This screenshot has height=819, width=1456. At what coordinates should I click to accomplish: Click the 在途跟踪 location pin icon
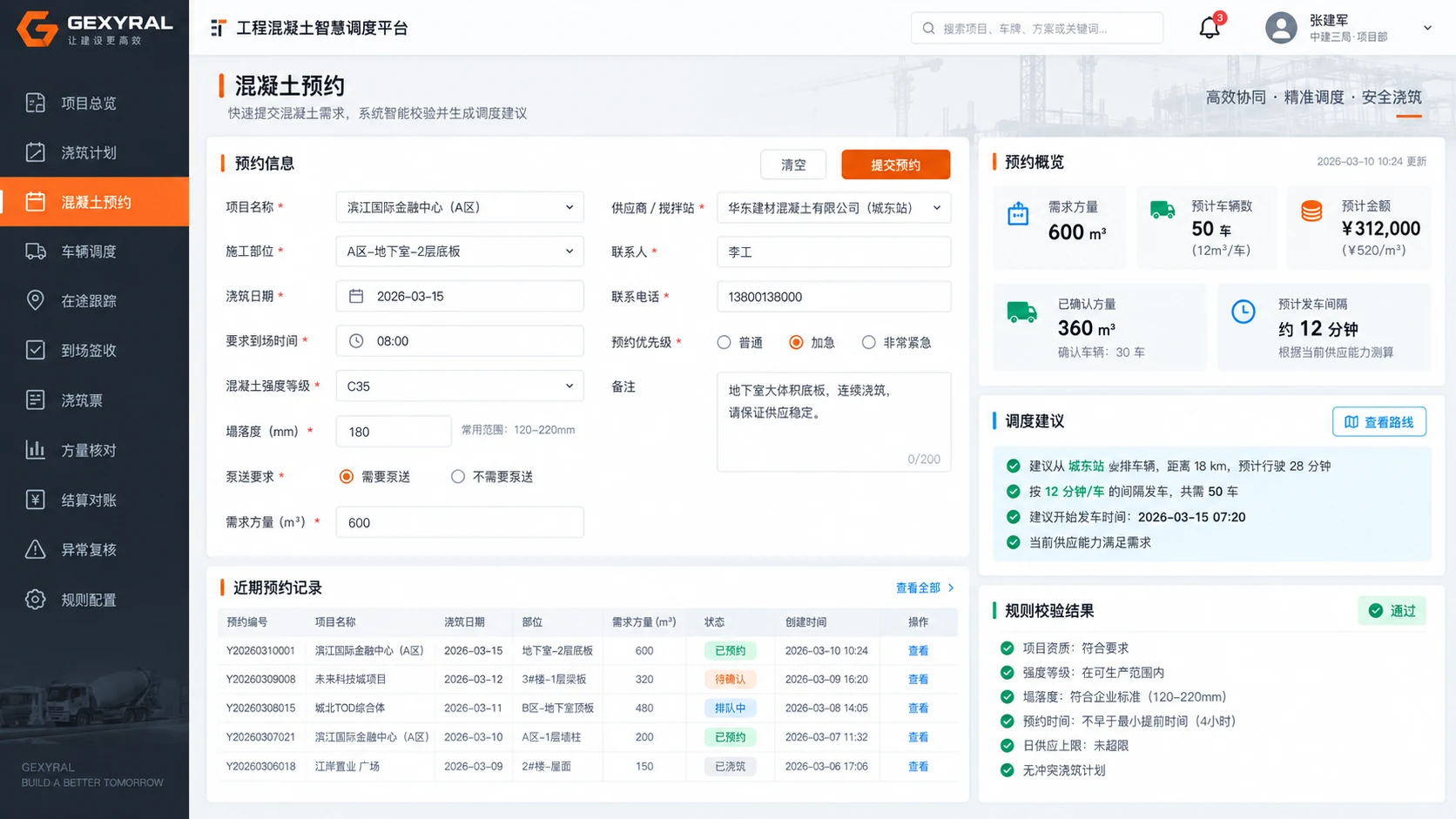[x=35, y=300]
